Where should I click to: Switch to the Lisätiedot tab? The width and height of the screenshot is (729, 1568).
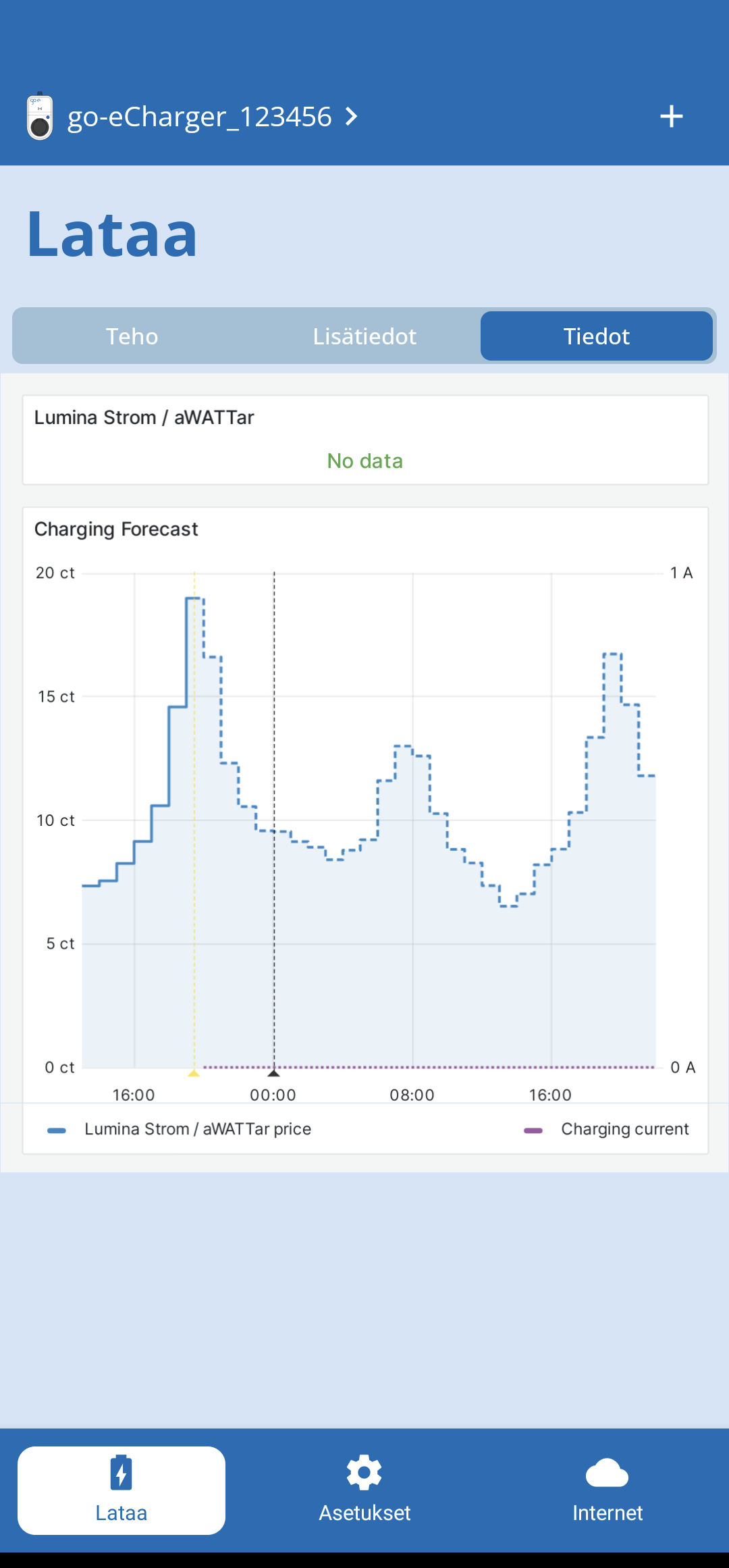coord(364,336)
